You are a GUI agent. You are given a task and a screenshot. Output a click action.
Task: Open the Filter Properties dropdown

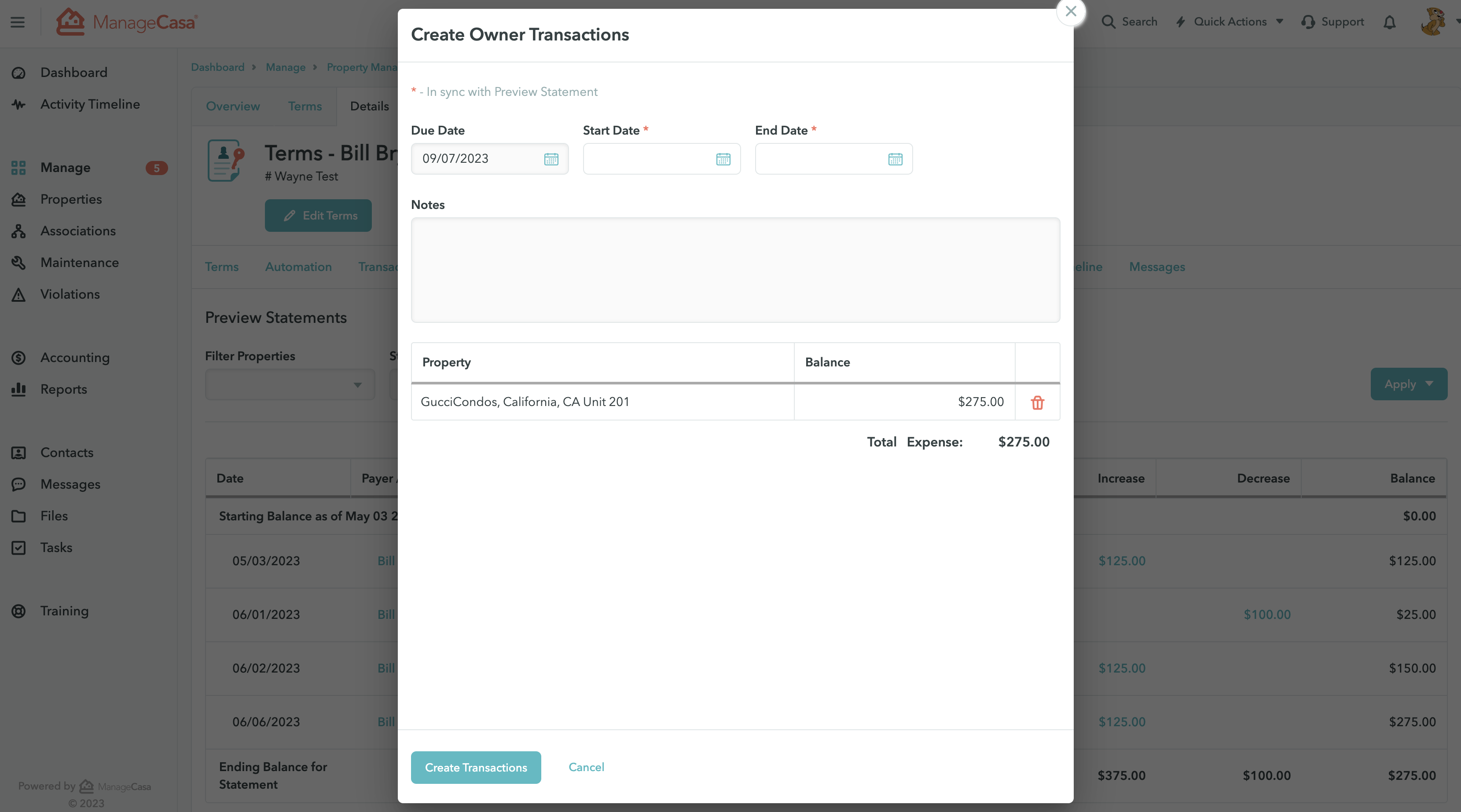[x=290, y=385]
